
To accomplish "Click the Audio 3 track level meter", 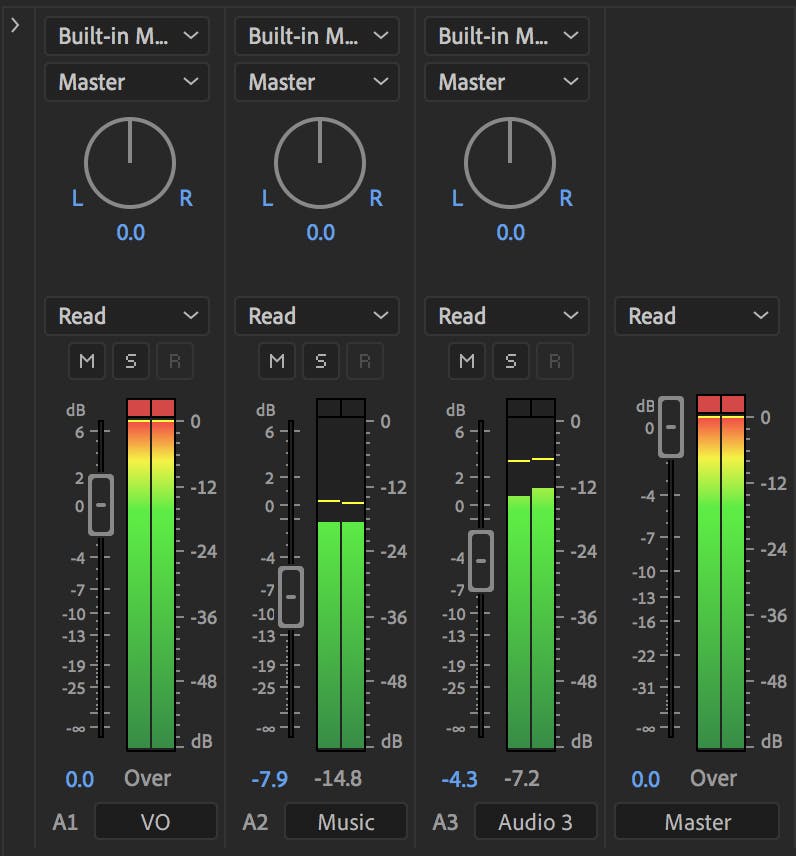I will coord(531,584).
